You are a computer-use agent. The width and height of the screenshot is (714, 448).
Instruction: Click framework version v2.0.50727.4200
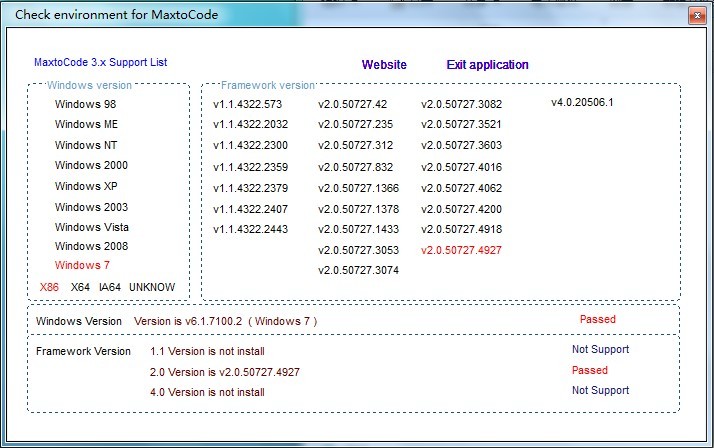tap(461, 209)
